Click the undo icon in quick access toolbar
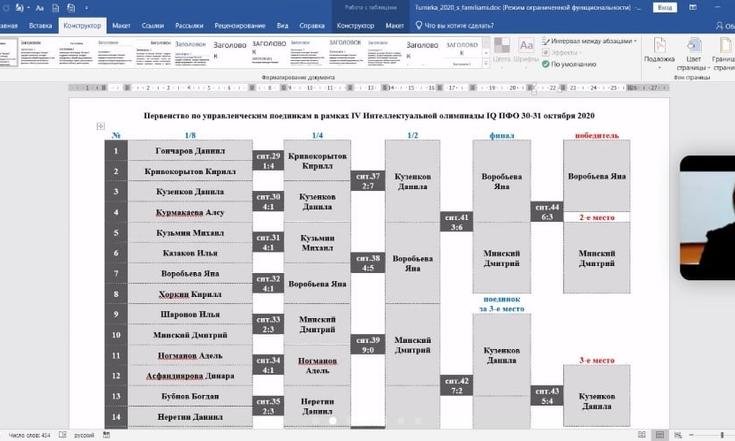 point(19,8)
